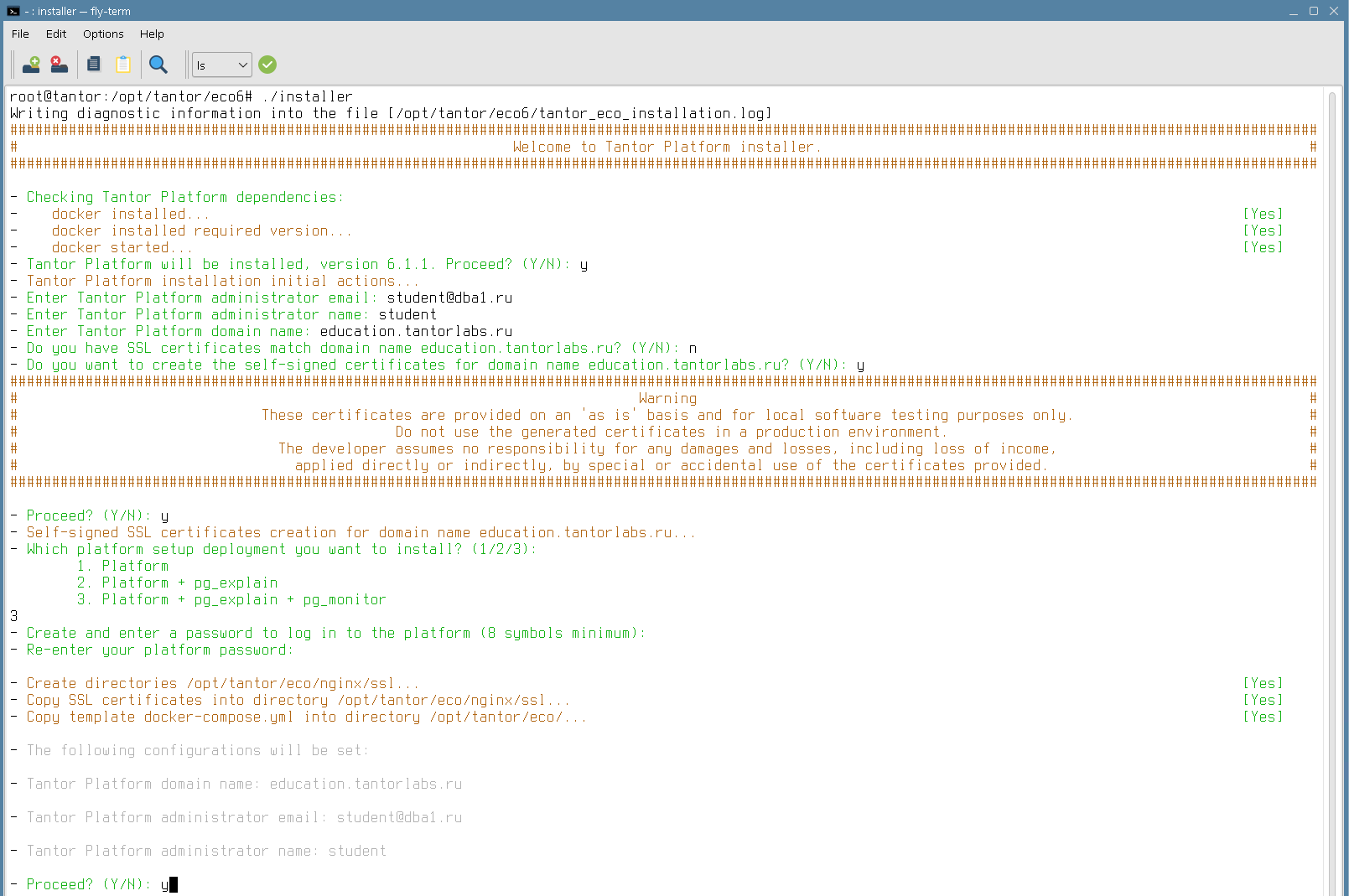
Task: Run command with green checkmark button
Action: (x=267, y=65)
